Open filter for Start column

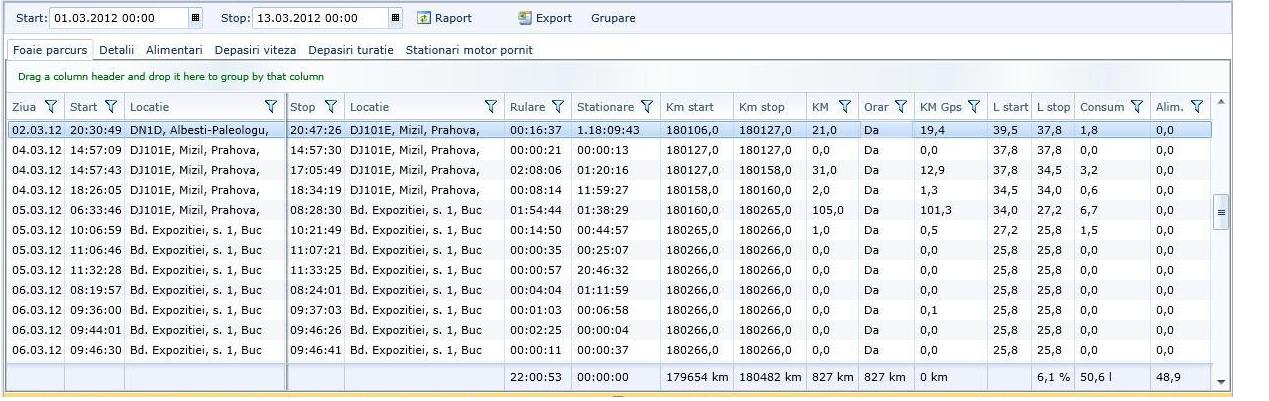pyautogui.click(x=111, y=107)
